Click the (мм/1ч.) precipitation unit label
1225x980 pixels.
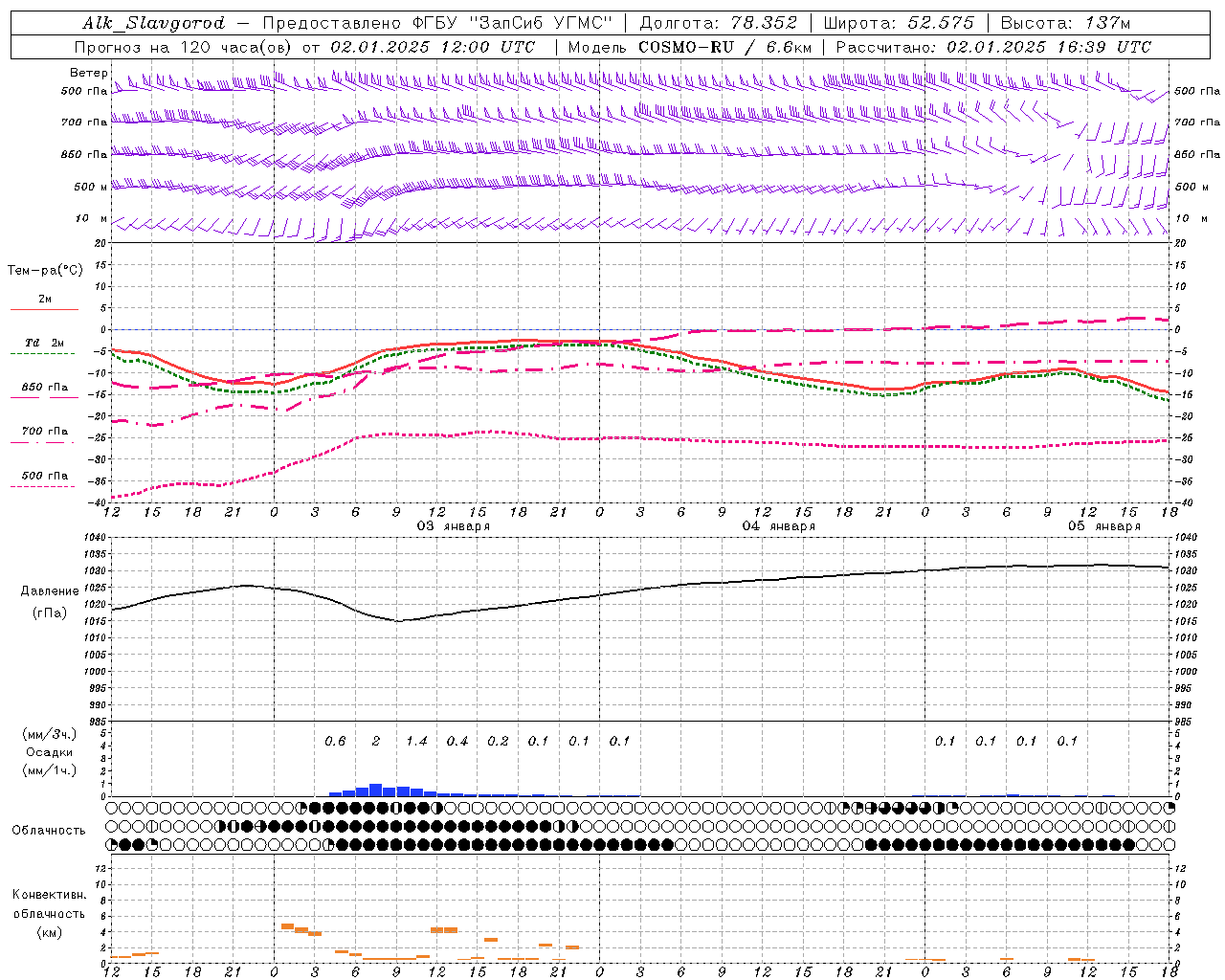tap(50, 770)
